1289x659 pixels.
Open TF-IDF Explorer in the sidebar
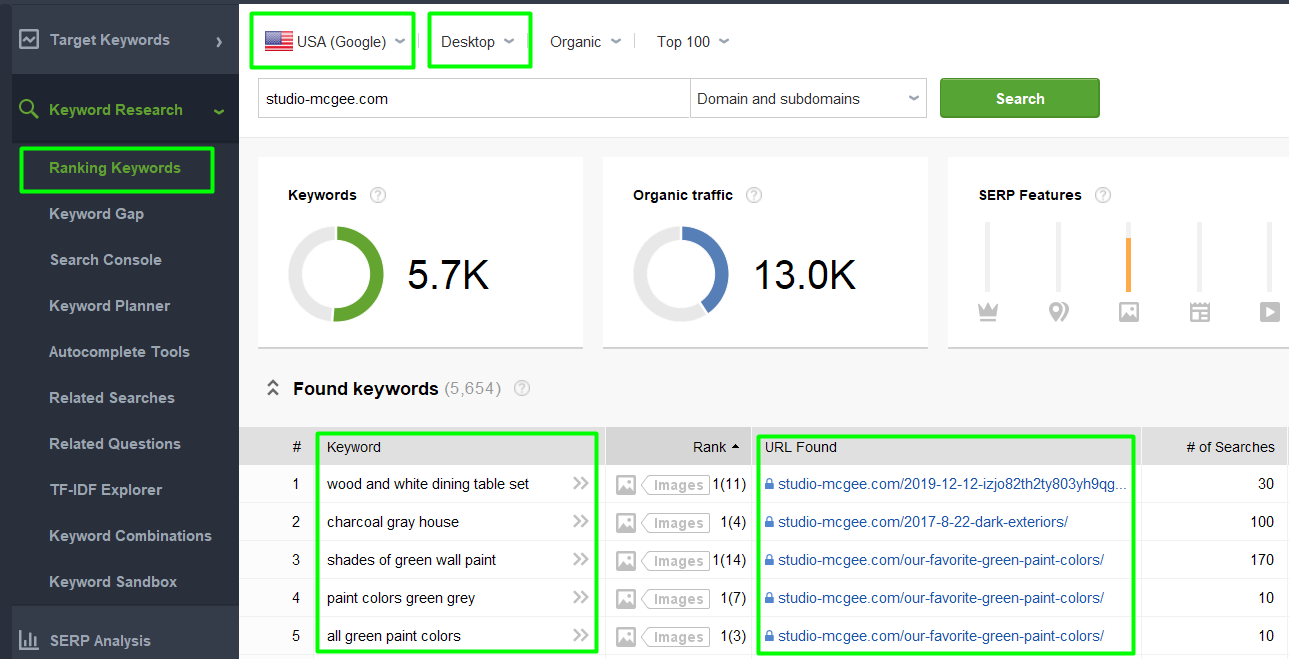click(x=105, y=490)
